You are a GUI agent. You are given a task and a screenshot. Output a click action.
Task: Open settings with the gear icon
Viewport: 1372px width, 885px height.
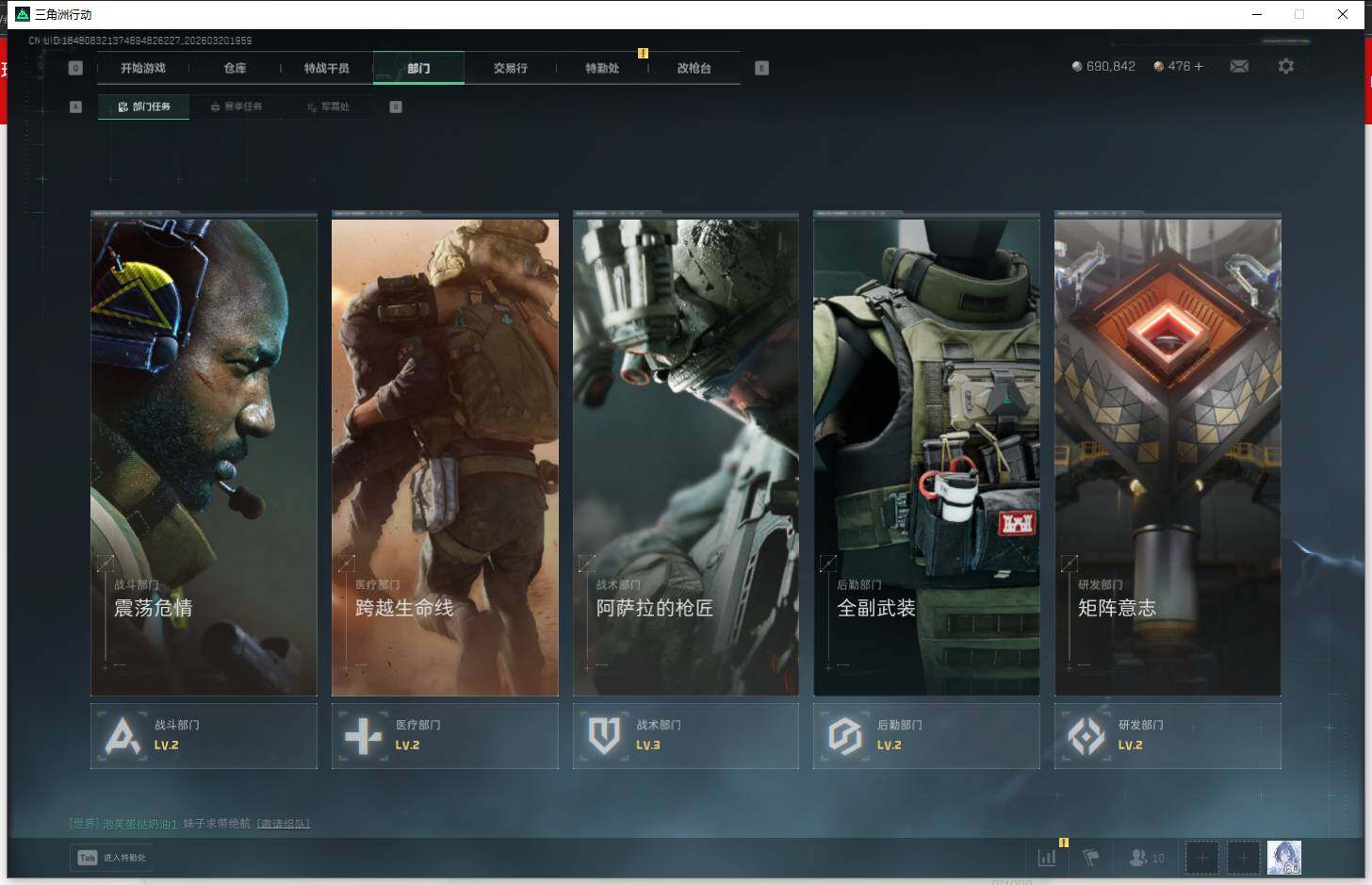(1285, 66)
